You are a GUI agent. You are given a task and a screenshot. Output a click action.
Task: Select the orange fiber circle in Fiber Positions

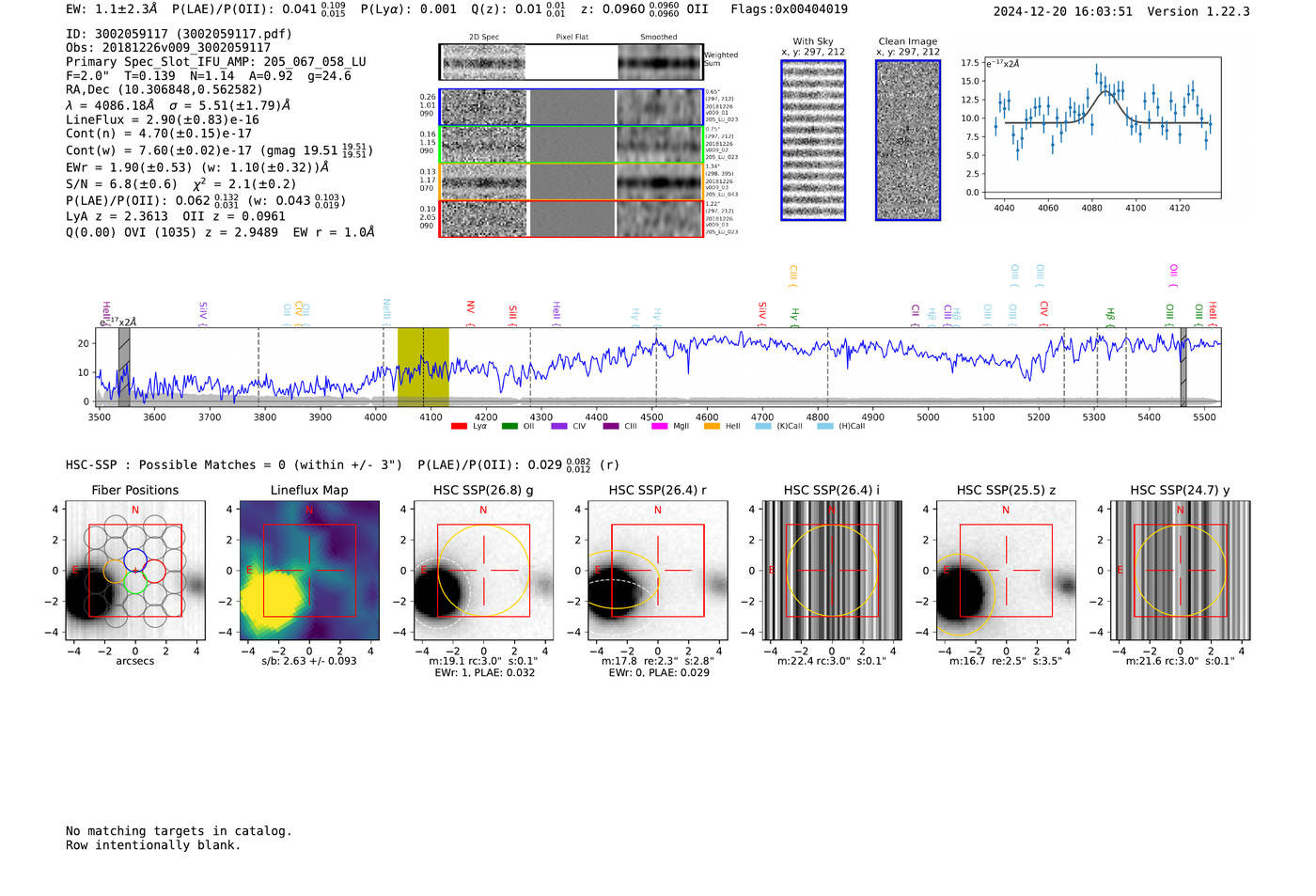(115, 571)
